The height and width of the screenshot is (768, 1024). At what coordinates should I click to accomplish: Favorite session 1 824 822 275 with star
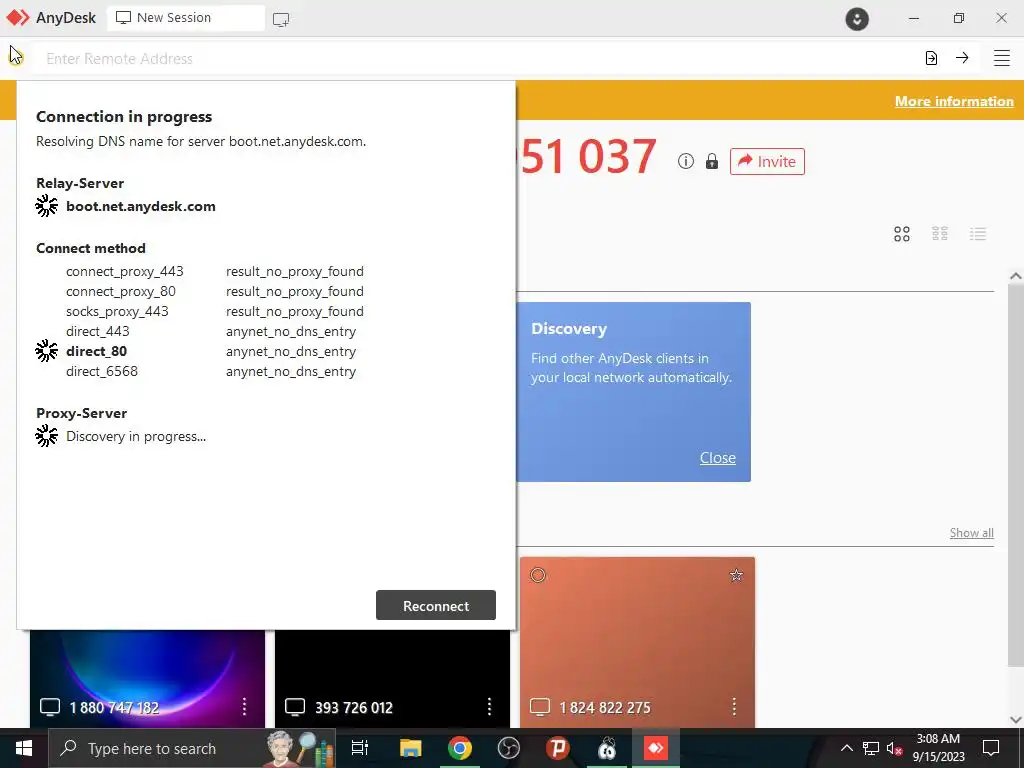point(736,575)
